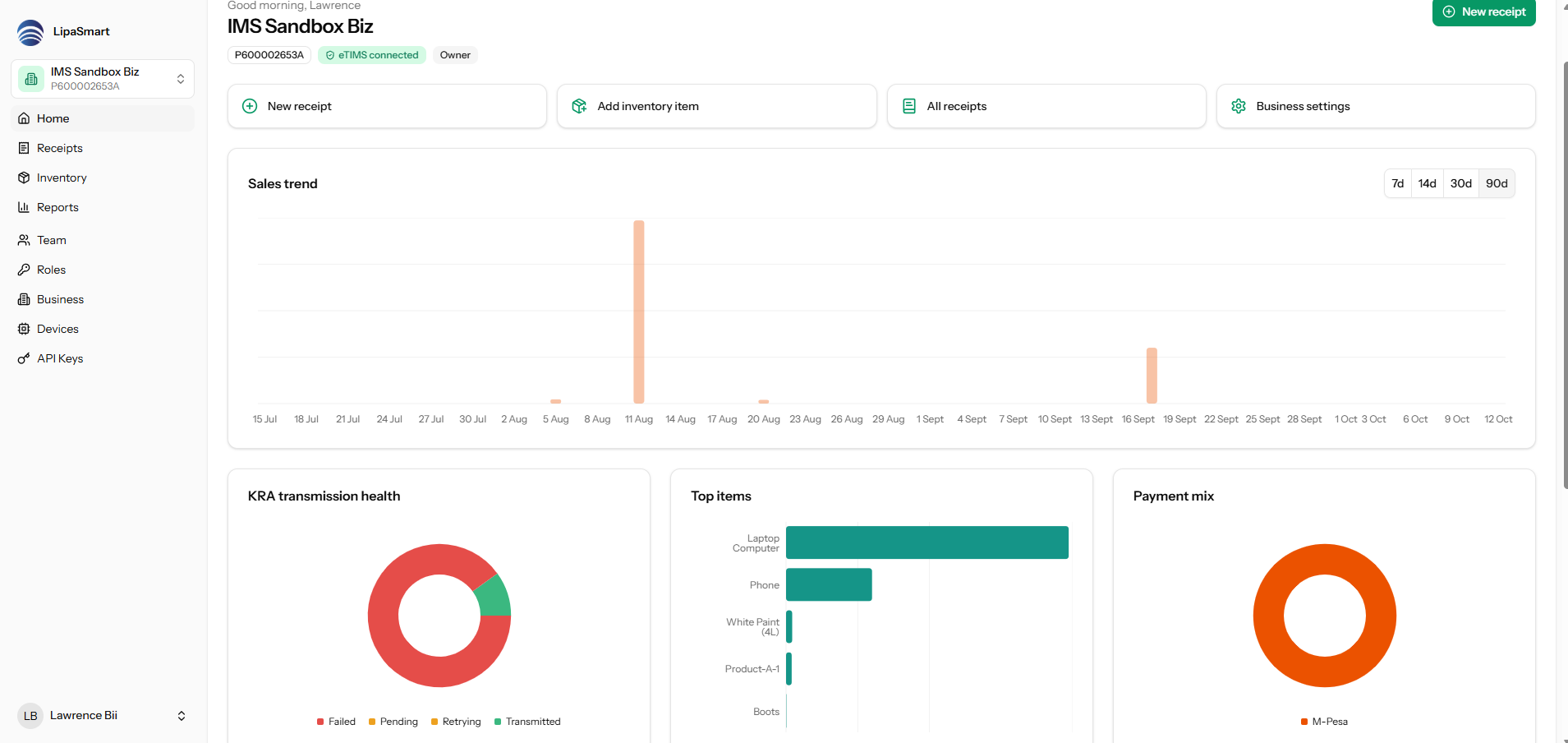Click the Add inventory item package icon
This screenshot has width=1568, height=743.
tap(579, 106)
